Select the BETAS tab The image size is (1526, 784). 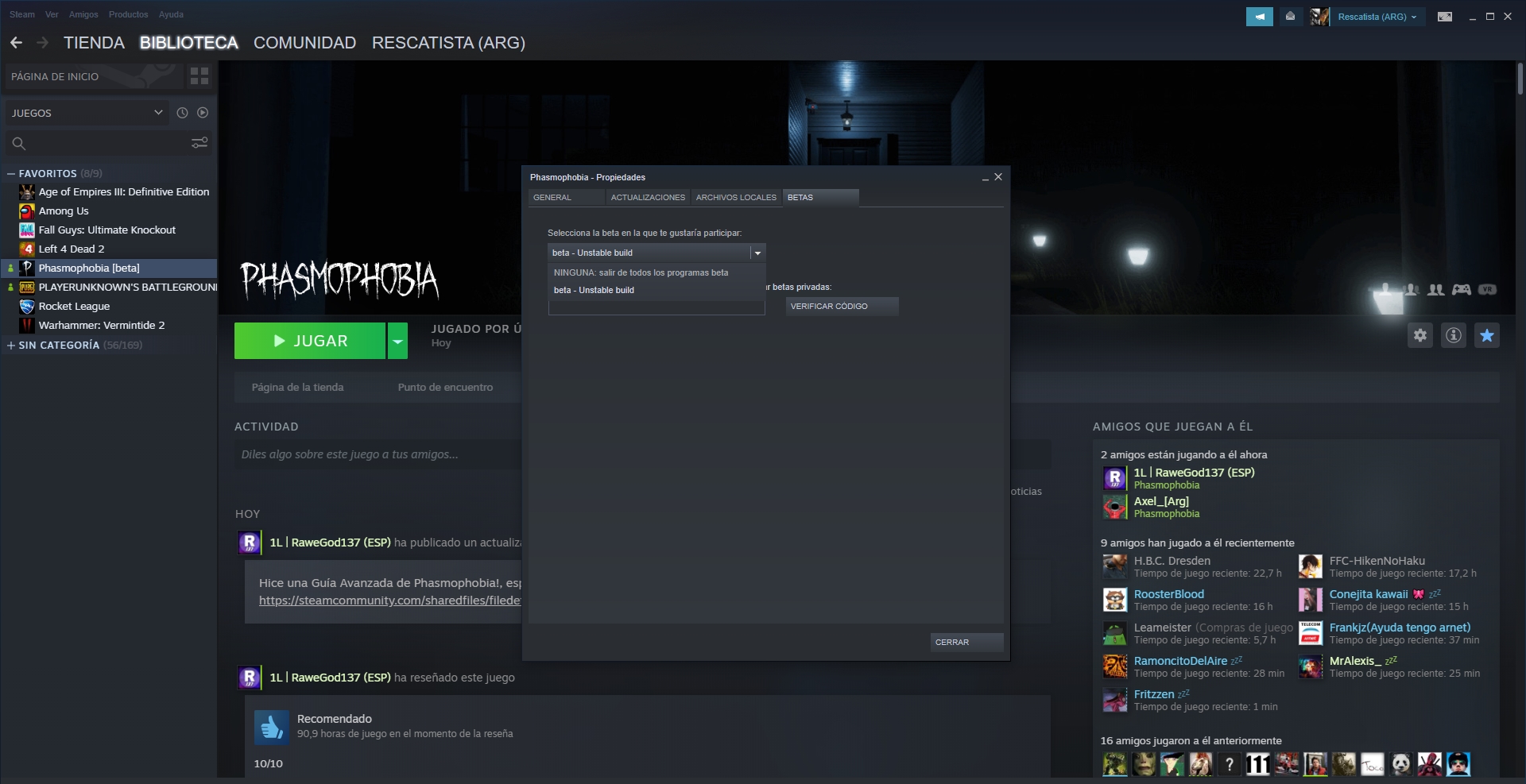(x=820, y=197)
